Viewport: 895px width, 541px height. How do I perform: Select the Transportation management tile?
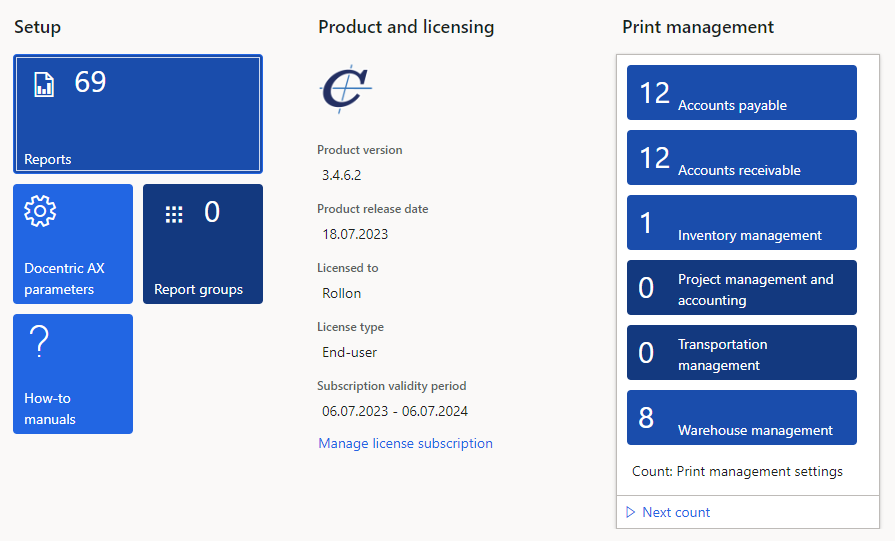pos(741,353)
